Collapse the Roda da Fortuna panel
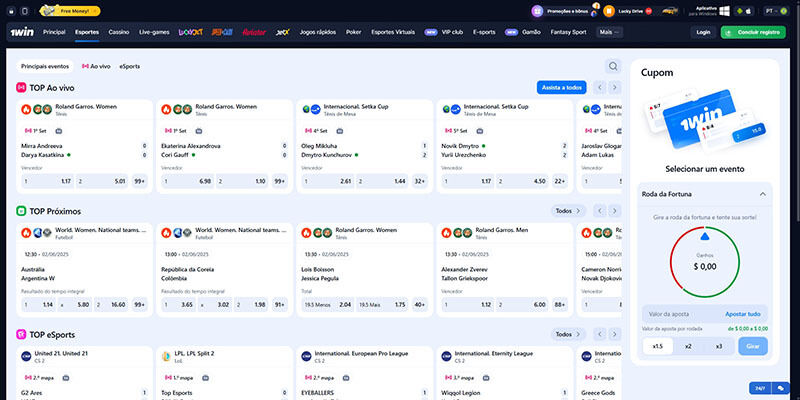This screenshot has height=400, width=800. click(x=763, y=194)
